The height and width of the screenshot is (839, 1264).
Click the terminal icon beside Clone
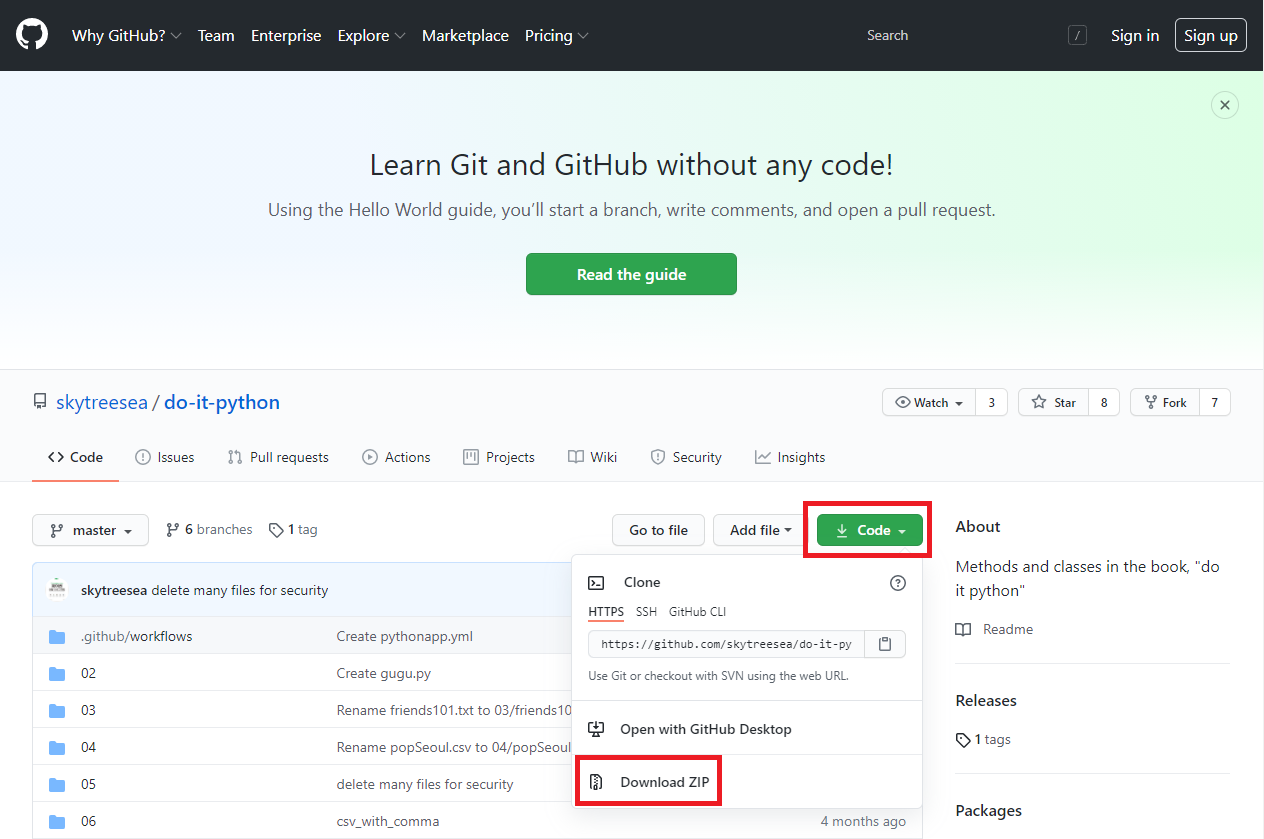coord(596,582)
